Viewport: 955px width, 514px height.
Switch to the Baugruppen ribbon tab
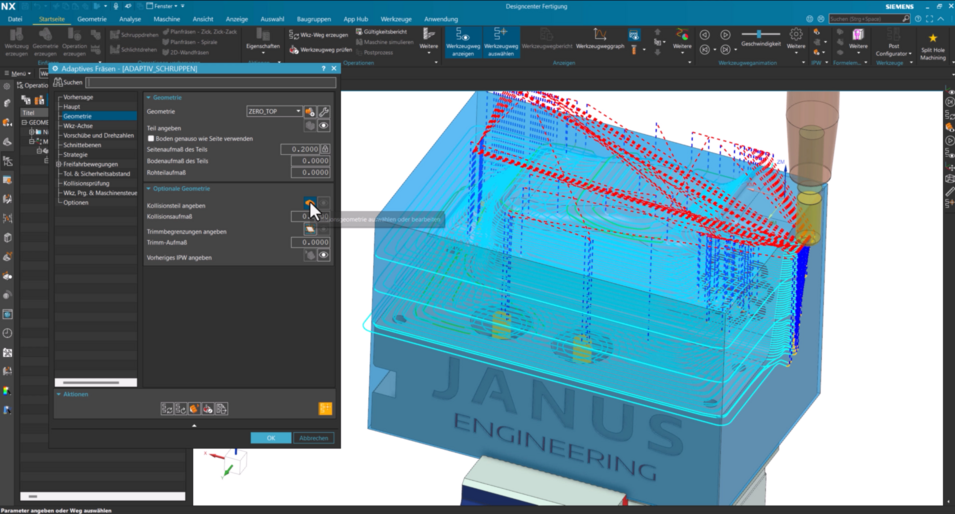(x=314, y=19)
